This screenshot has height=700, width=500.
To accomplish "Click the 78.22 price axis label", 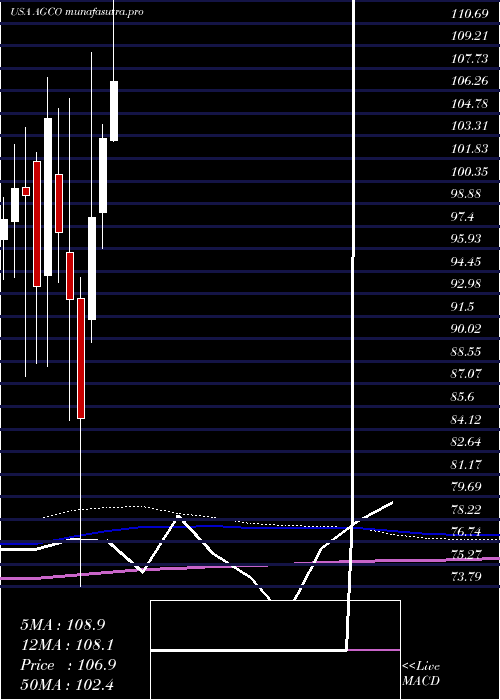I will [466, 509].
